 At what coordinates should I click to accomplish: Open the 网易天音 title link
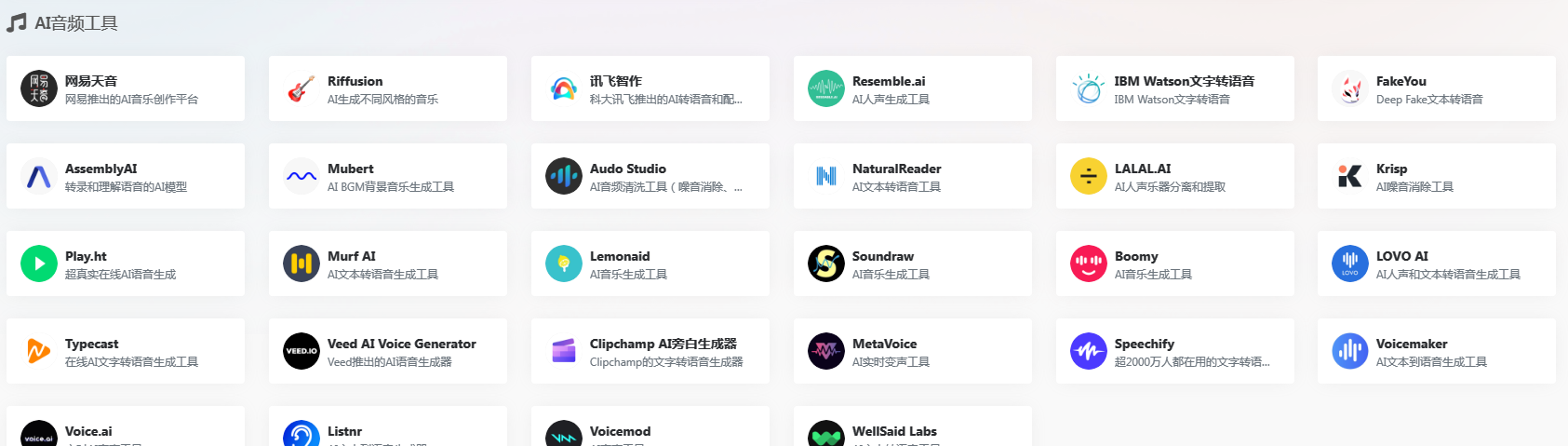[x=91, y=81]
